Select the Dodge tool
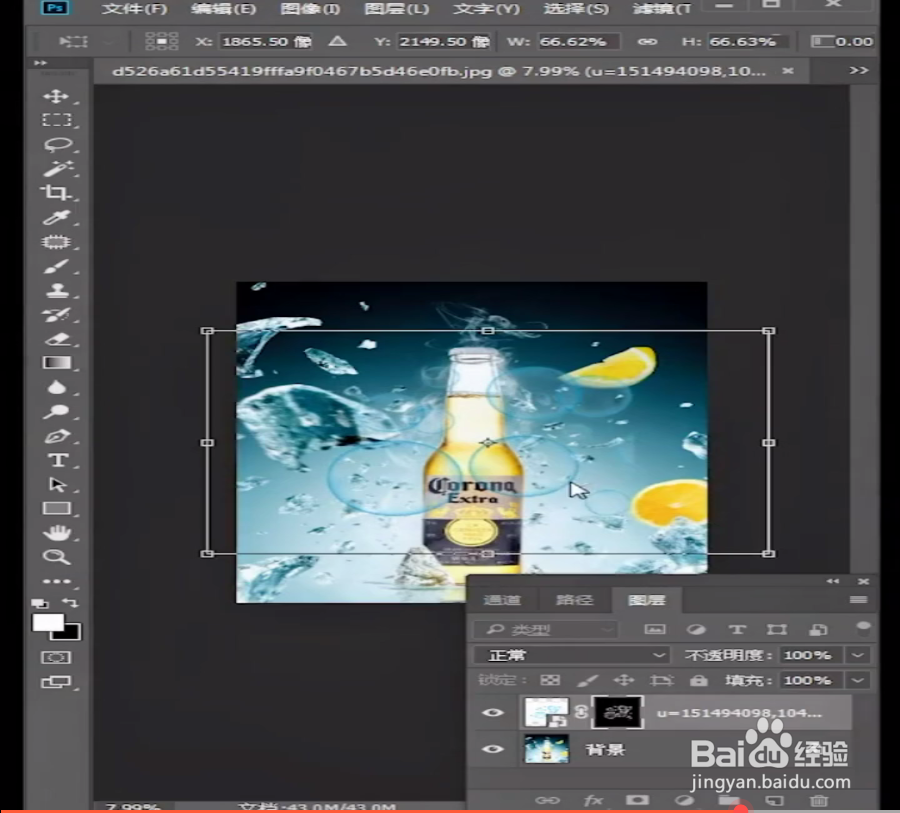 (56, 412)
